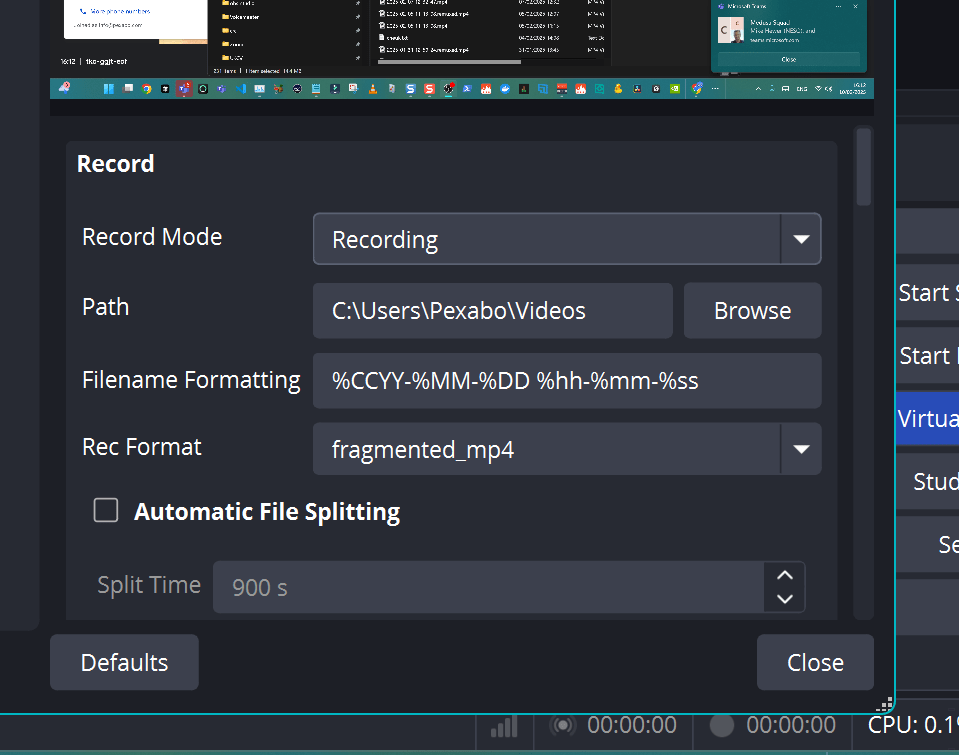Click the Chrome icon beside Task View in preview
Image resolution: width=959 pixels, height=755 pixels.
click(x=147, y=89)
